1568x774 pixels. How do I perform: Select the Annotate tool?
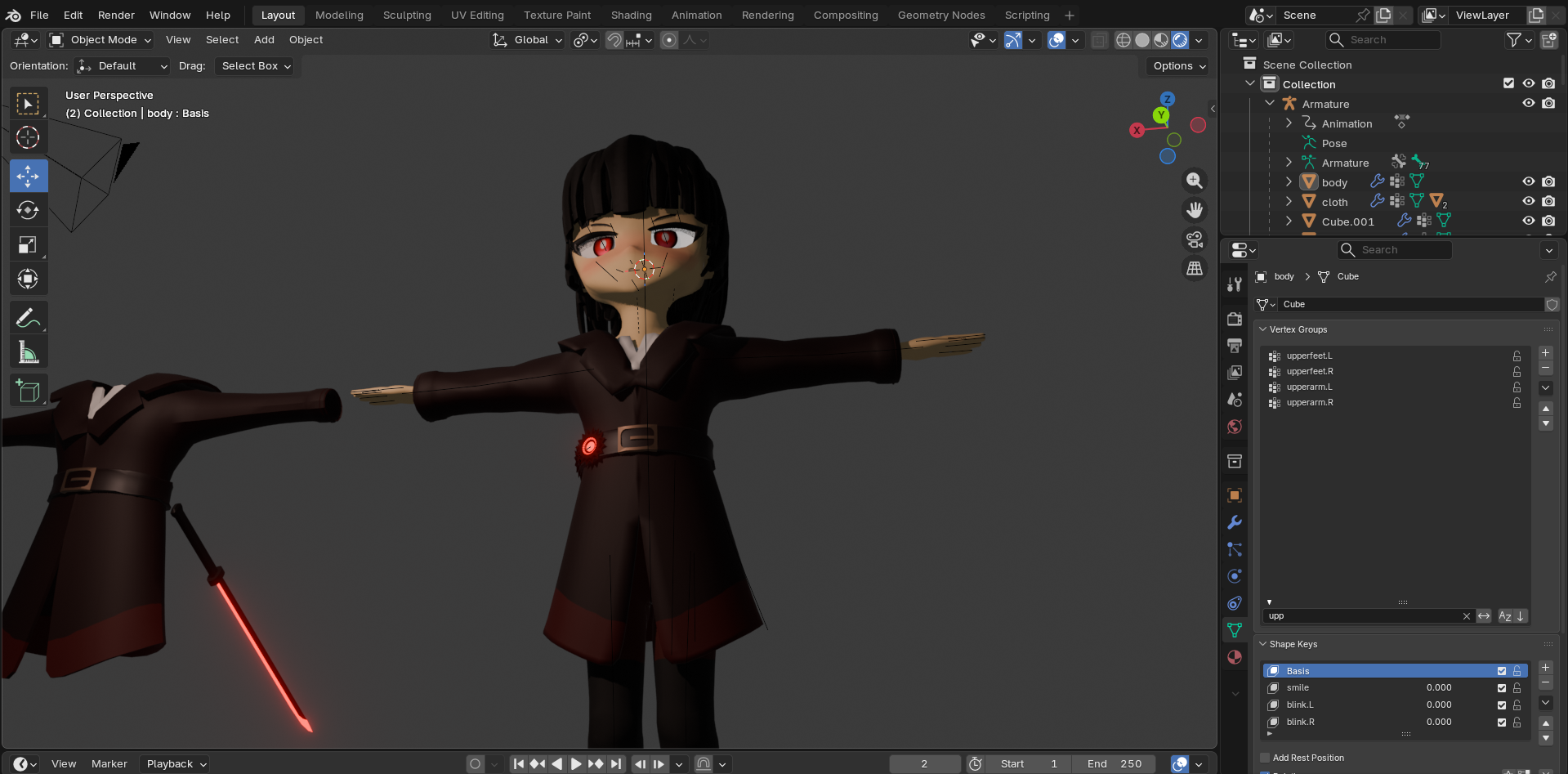click(x=28, y=317)
